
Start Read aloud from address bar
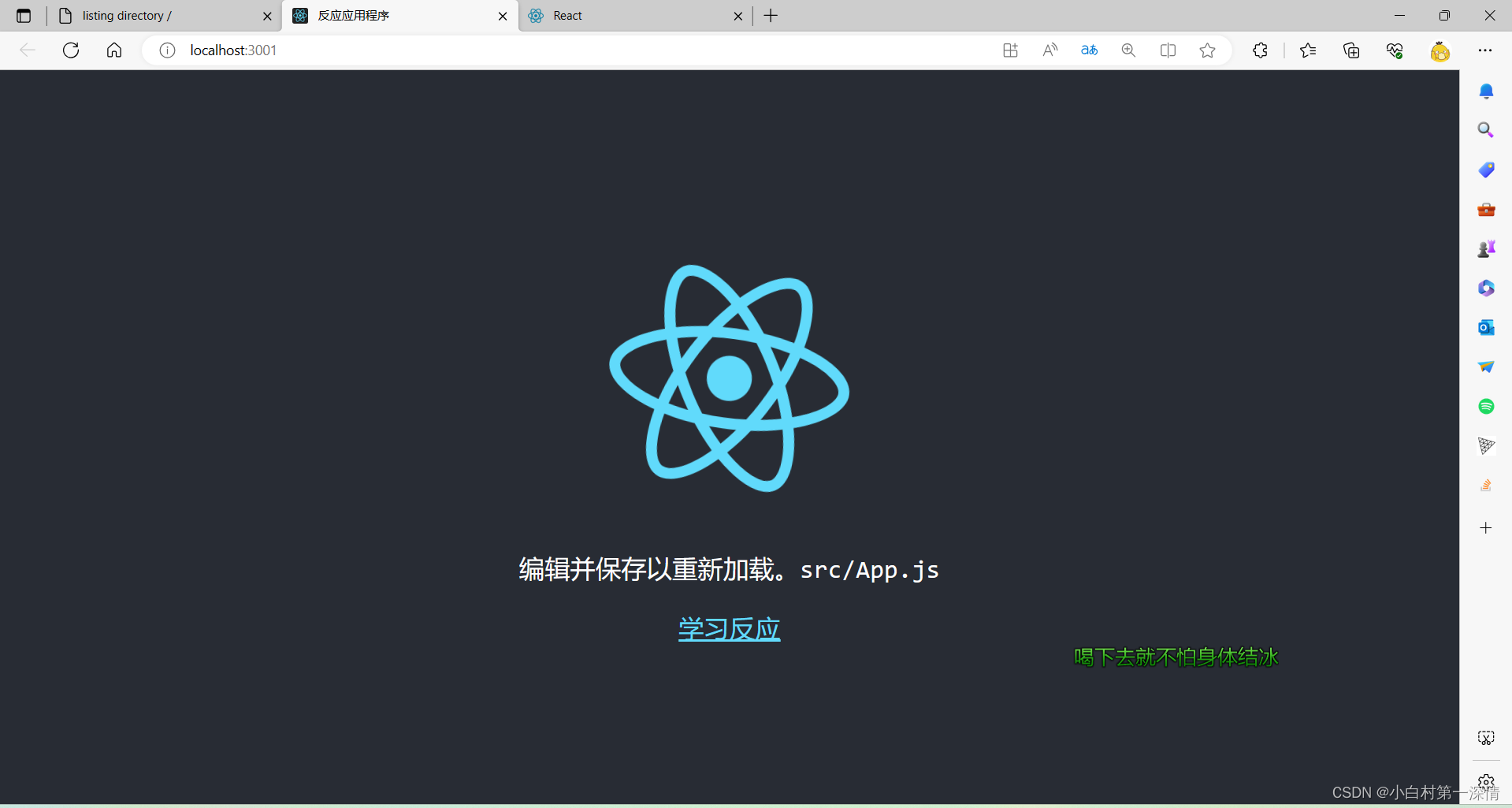coord(1049,50)
